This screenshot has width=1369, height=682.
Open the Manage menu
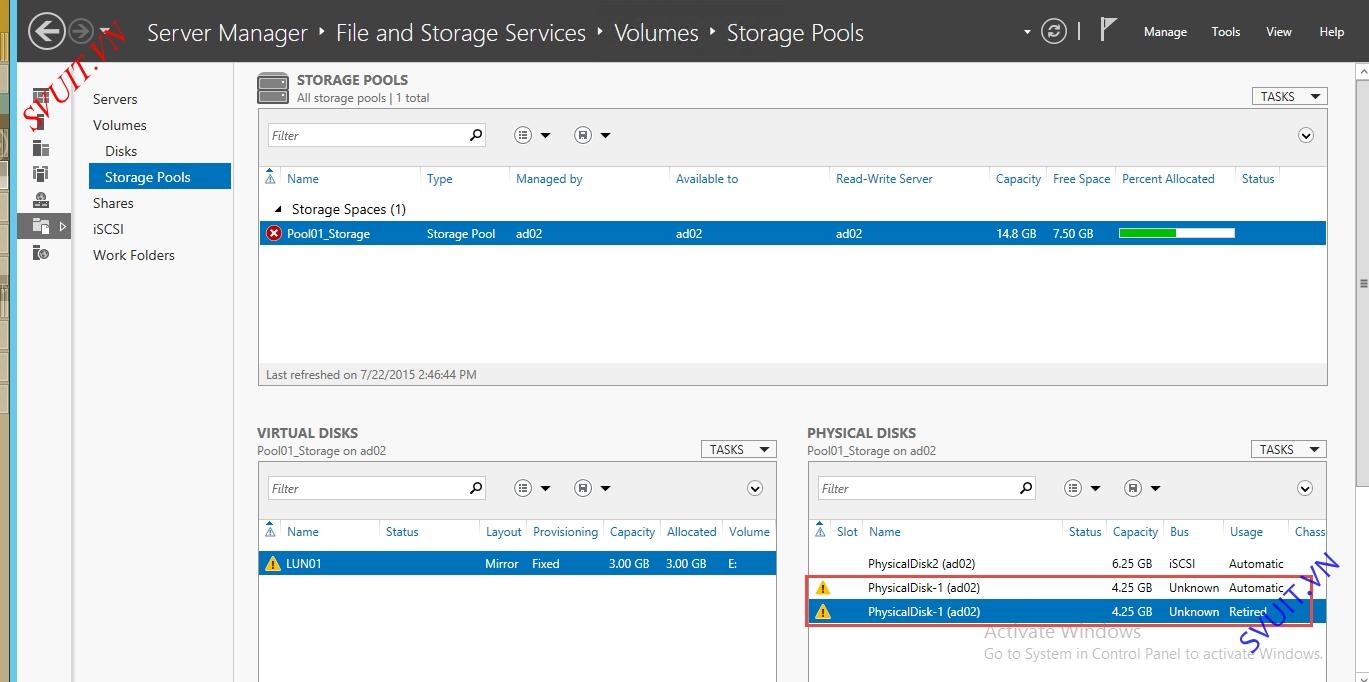[1165, 32]
